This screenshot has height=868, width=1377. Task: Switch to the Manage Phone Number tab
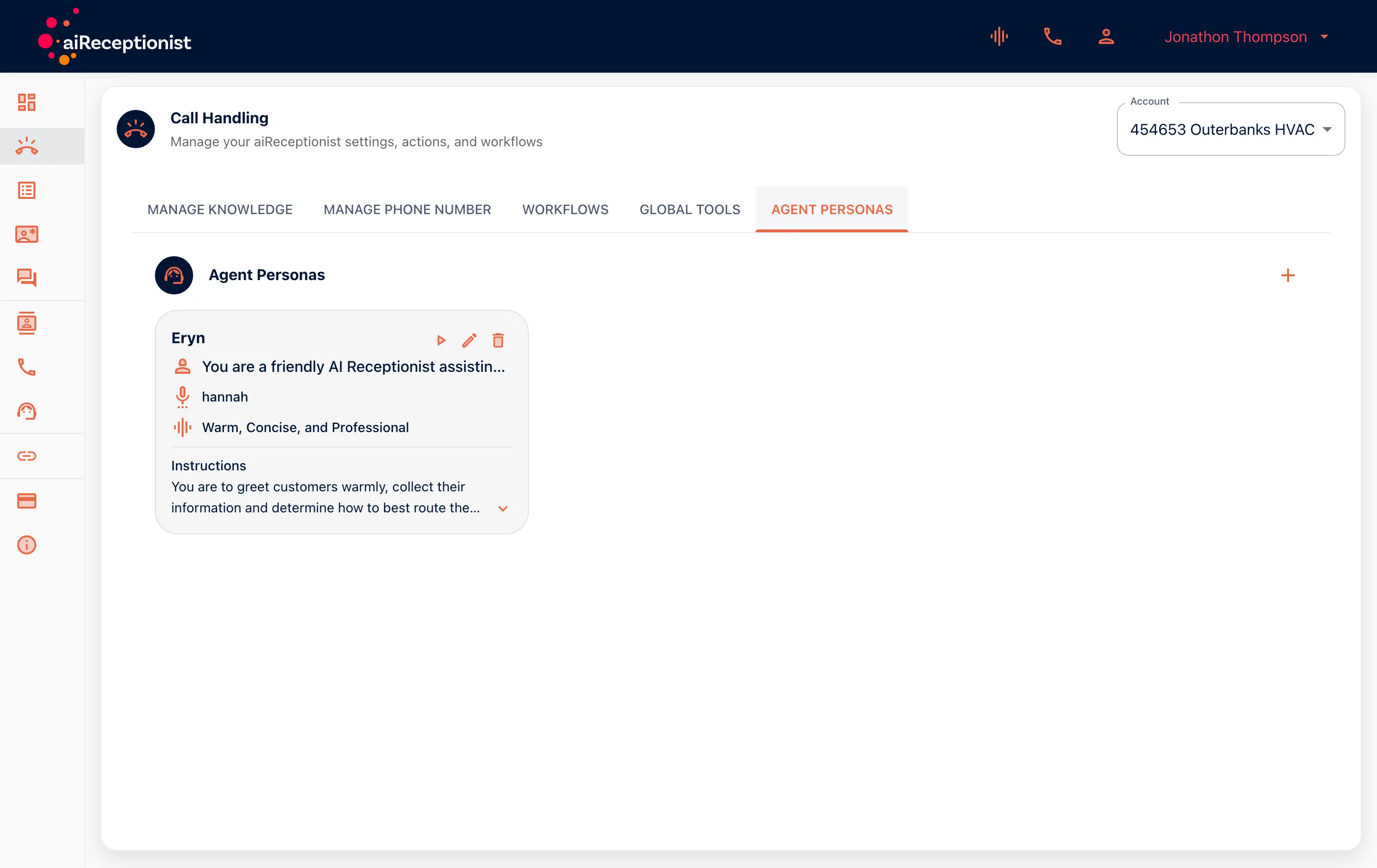pos(407,209)
